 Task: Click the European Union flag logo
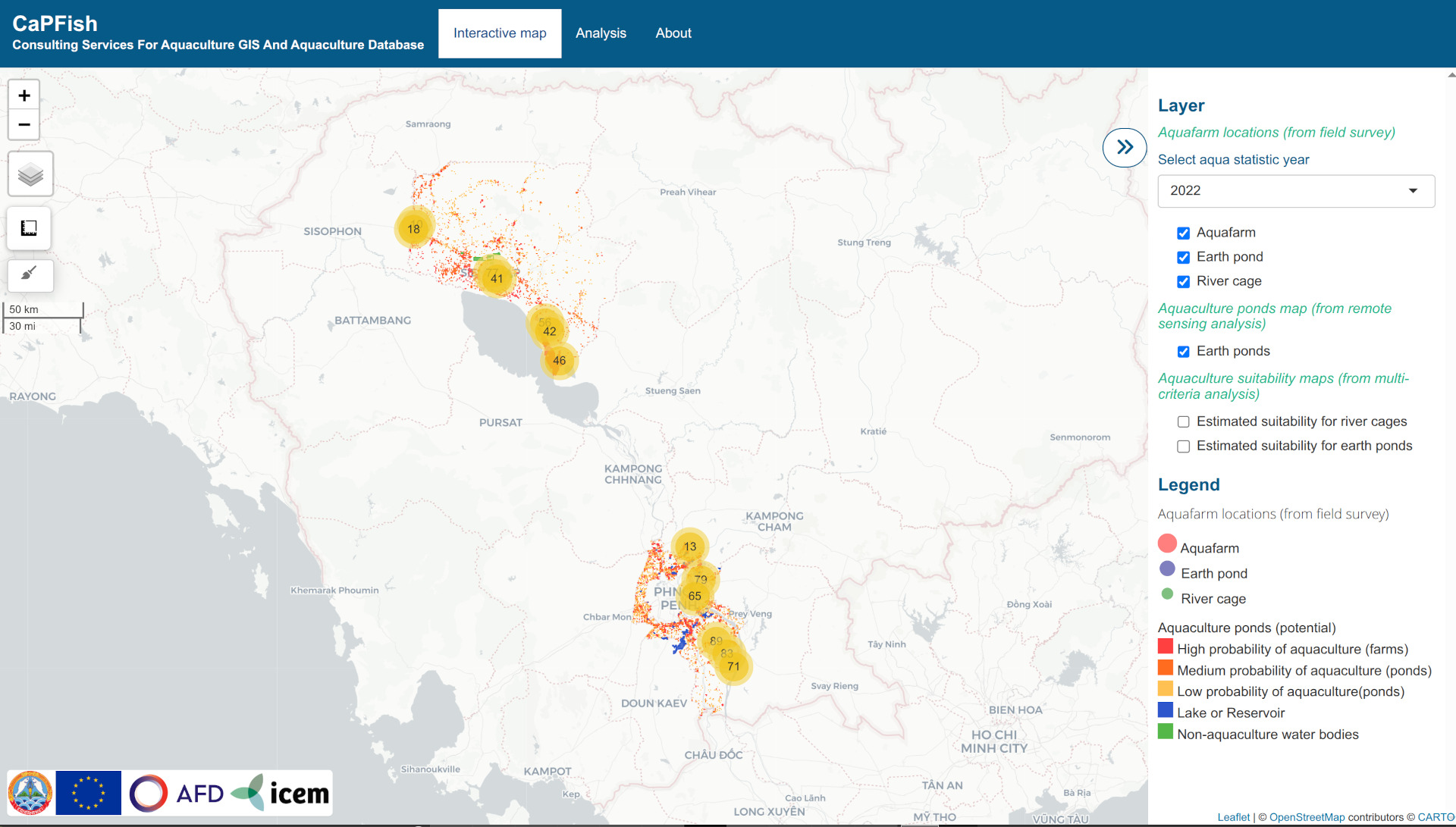(87, 792)
